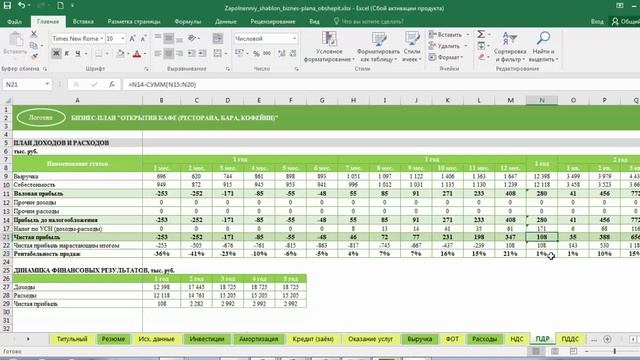Toggle center horizontal alignment
Image resolution: width=640 pixels, height=360 pixels.
[x=169, y=53]
